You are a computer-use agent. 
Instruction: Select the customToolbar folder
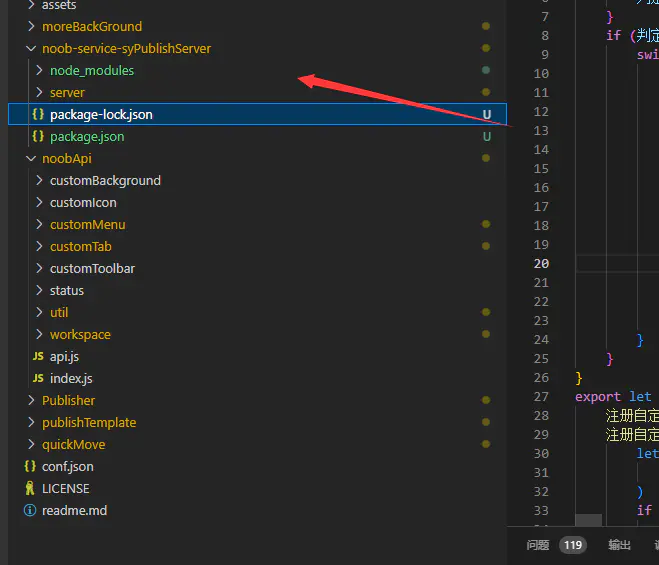(92, 269)
